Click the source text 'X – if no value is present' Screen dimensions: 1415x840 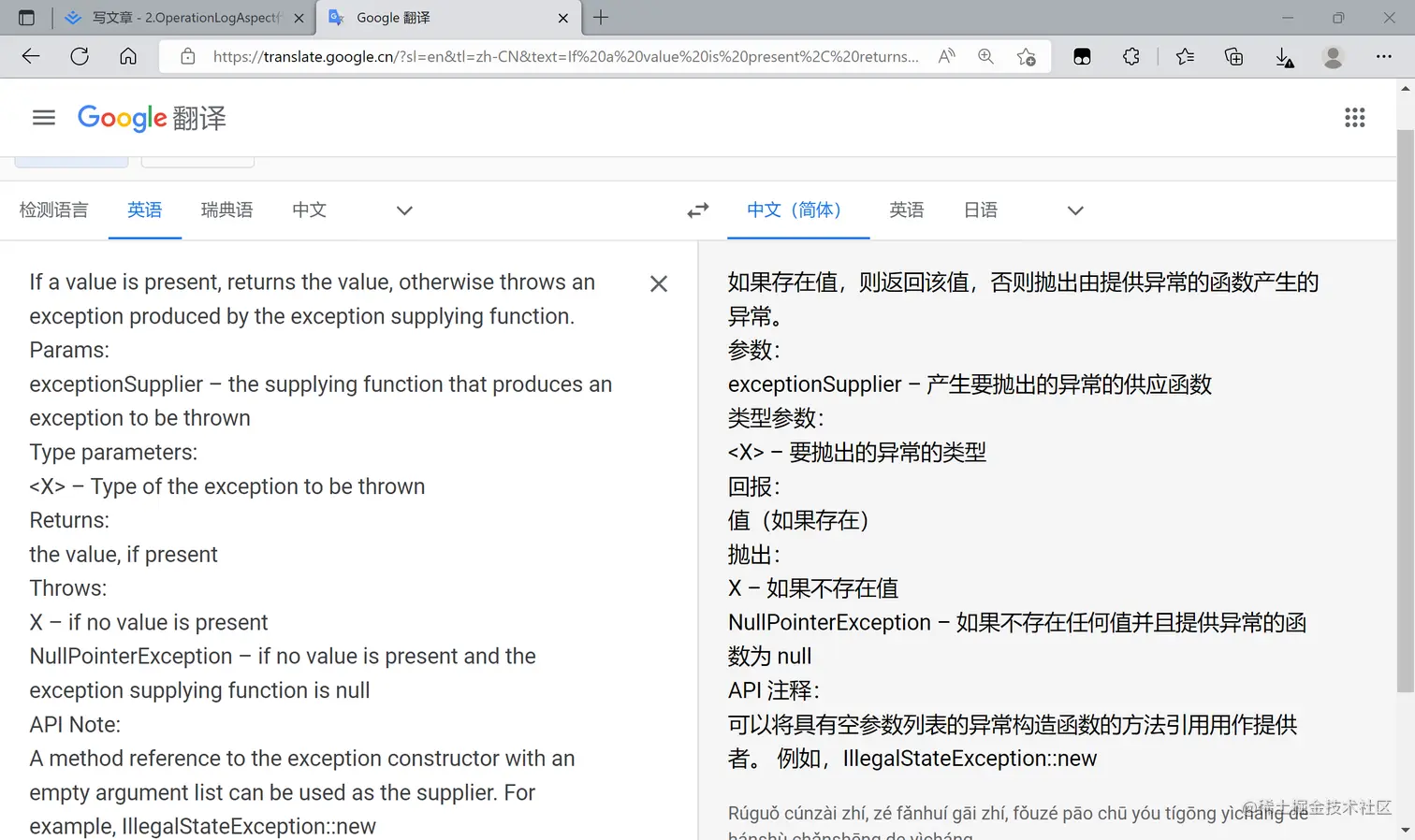pyautogui.click(x=149, y=623)
